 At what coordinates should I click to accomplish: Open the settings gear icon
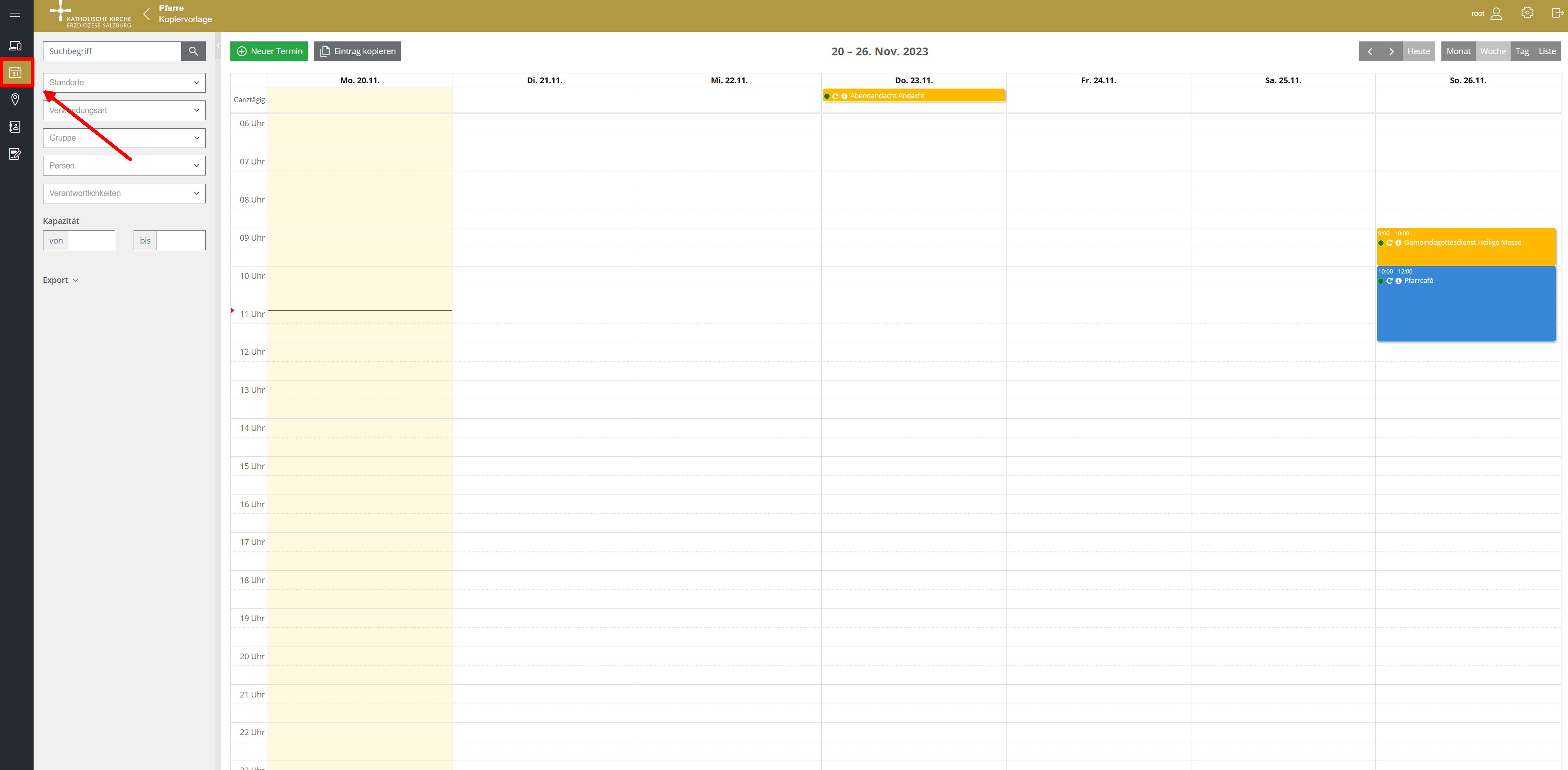coord(1527,13)
